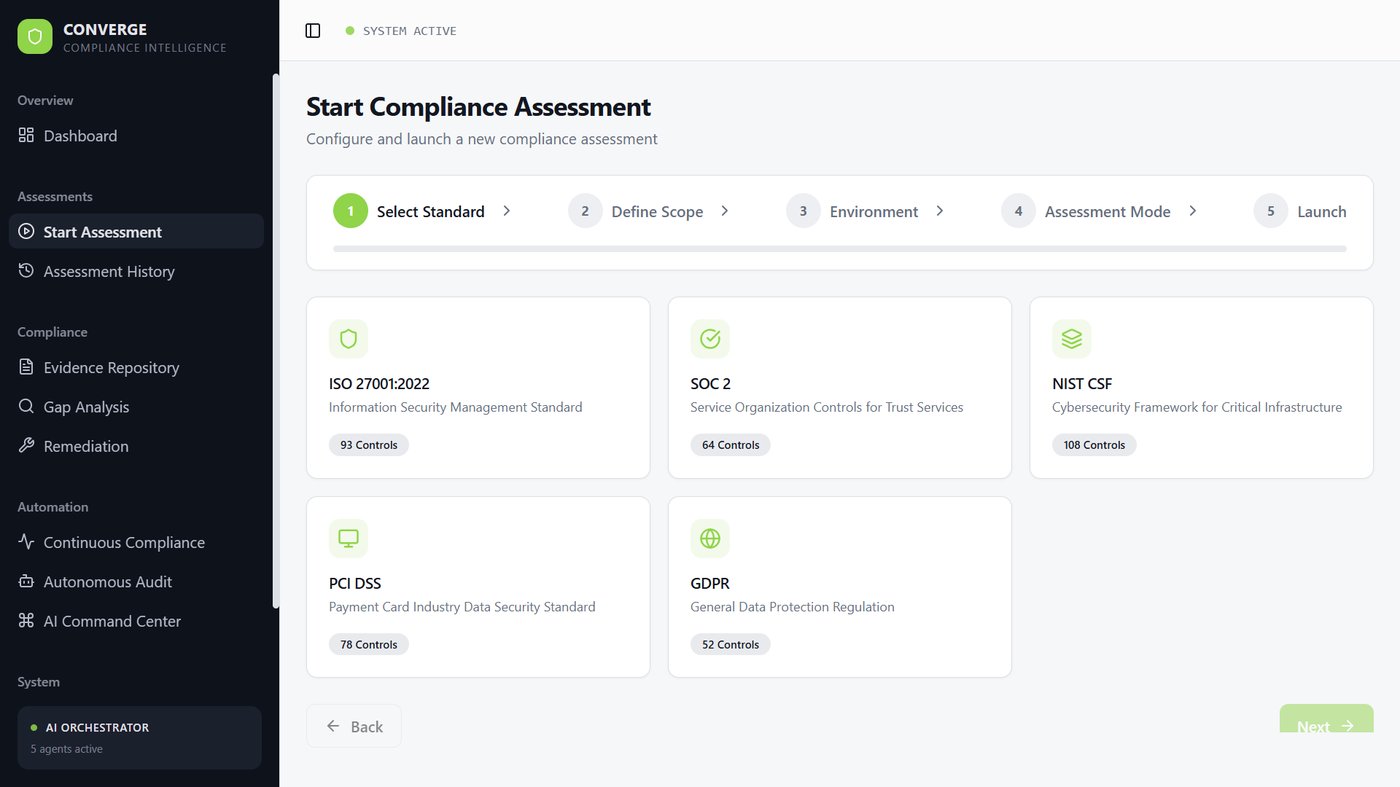Click the AI Command Center command icon
The height and width of the screenshot is (787, 1400).
click(x=26, y=621)
